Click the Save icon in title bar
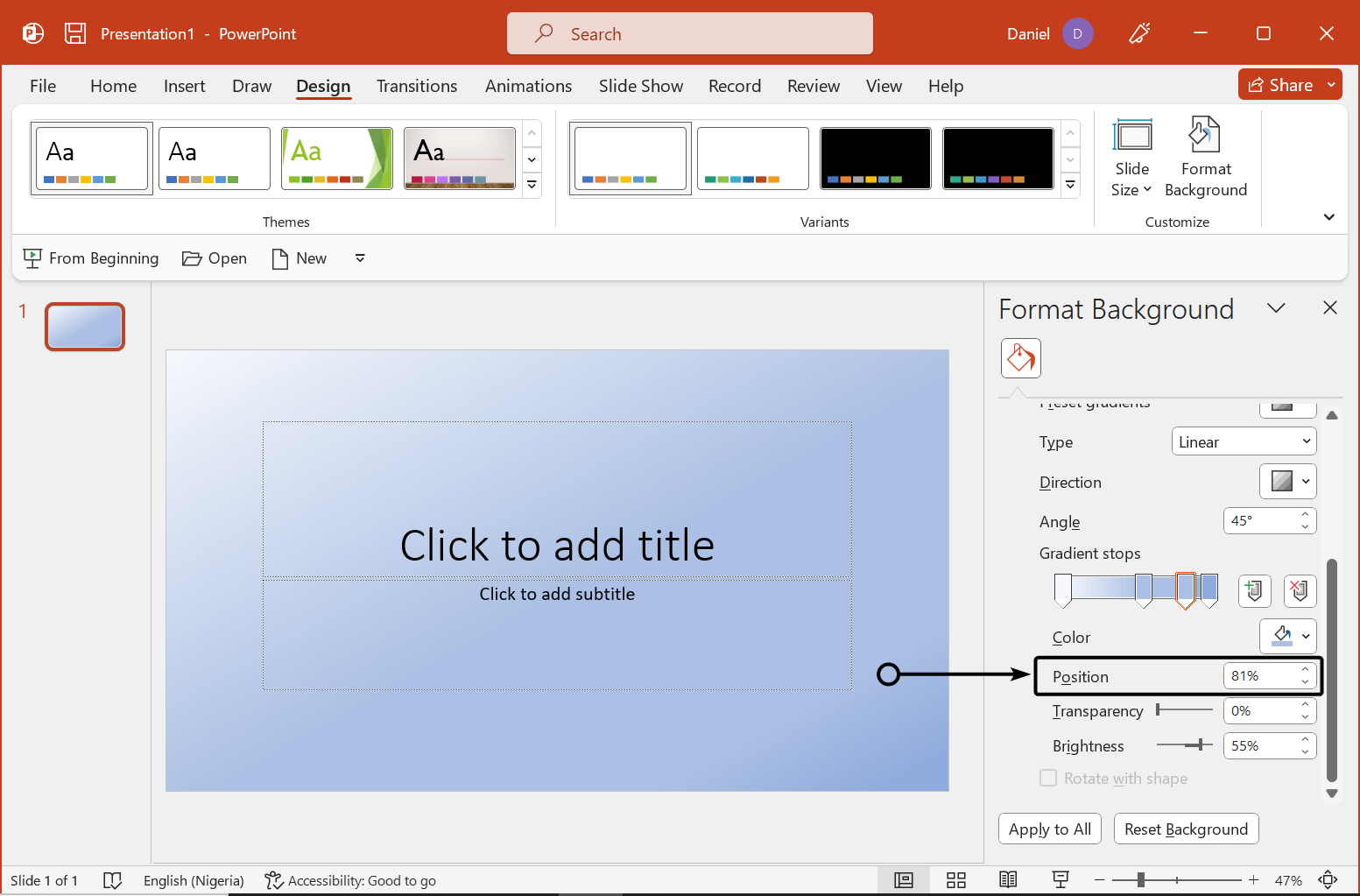This screenshot has width=1360, height=896. pyautogui.click(x=75, y=33)
